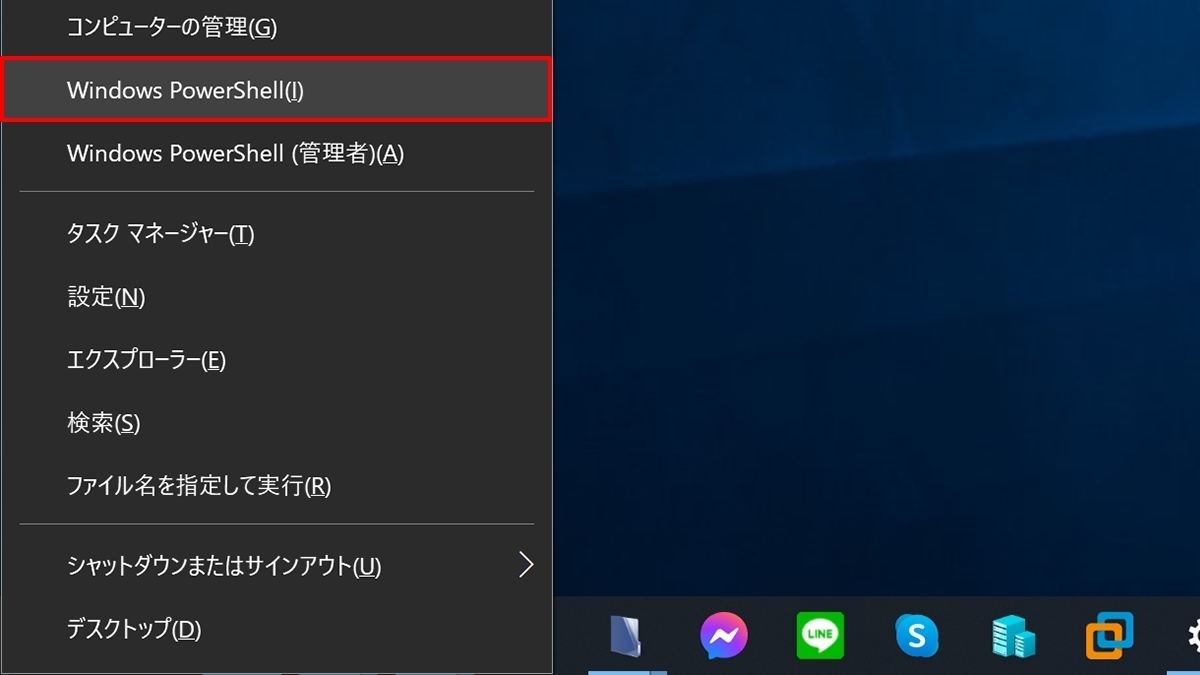Choose 設定(N) in the menu
Viewport: 1200px width, 675px height.
pyautogui.click(x=277, y=297)
